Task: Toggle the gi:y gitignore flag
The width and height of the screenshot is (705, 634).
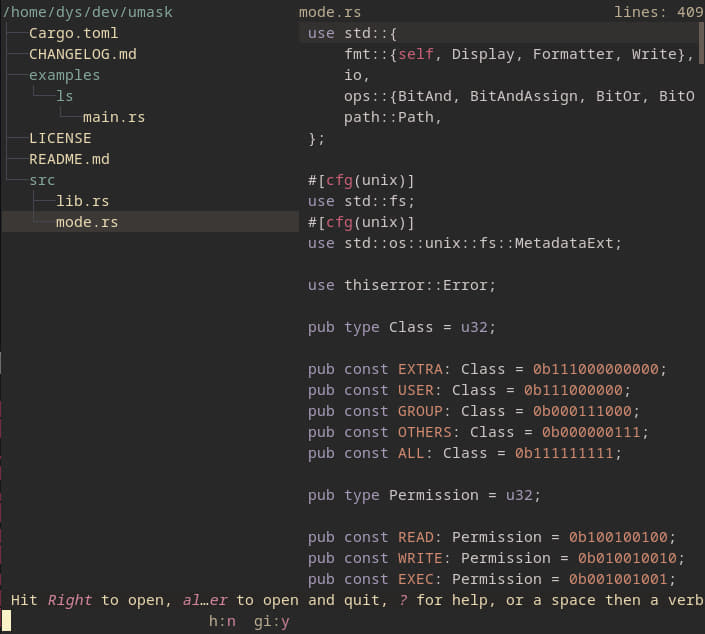Action: click(271, 621)
